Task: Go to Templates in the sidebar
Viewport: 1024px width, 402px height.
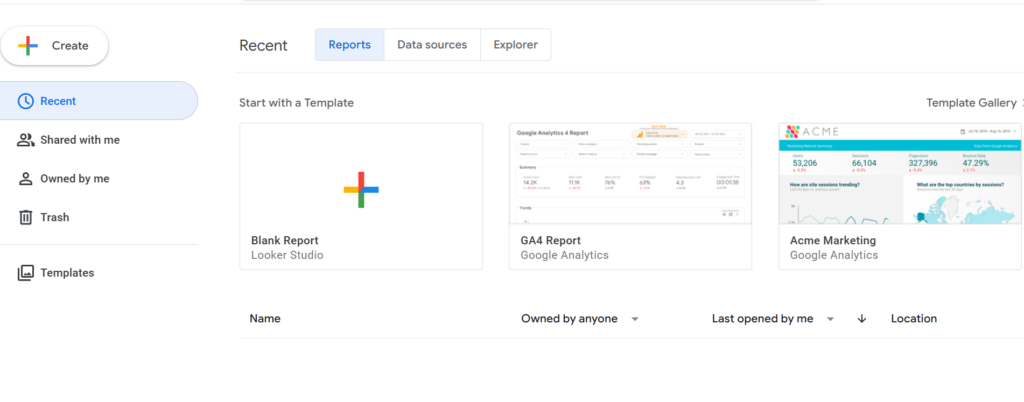Action: (67, 273)
